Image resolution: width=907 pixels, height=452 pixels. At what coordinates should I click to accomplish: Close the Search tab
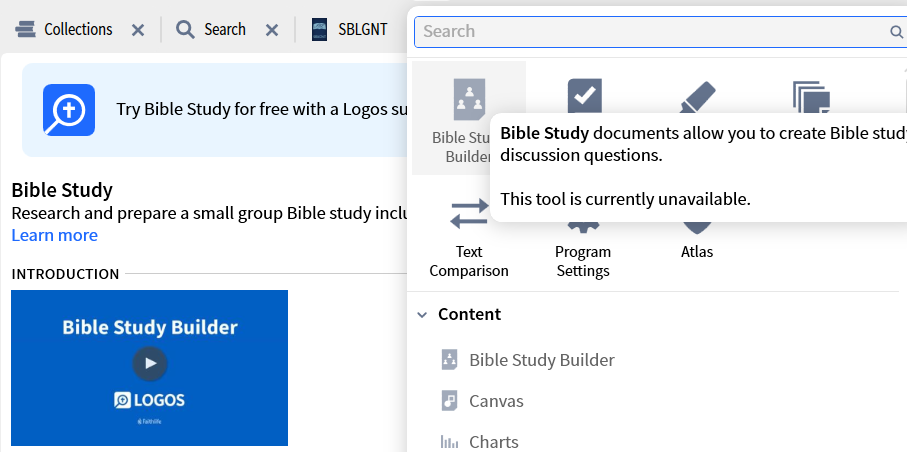[272, 30]
